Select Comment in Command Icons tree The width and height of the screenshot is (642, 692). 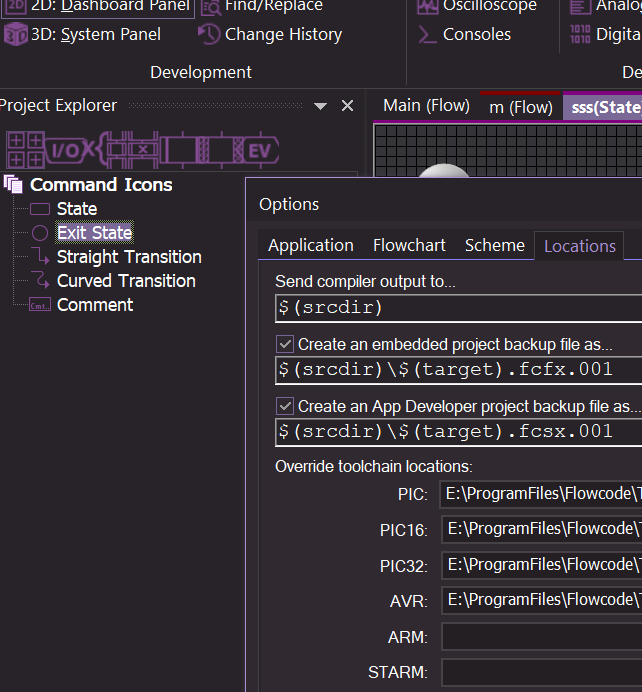tap(95, 305)
